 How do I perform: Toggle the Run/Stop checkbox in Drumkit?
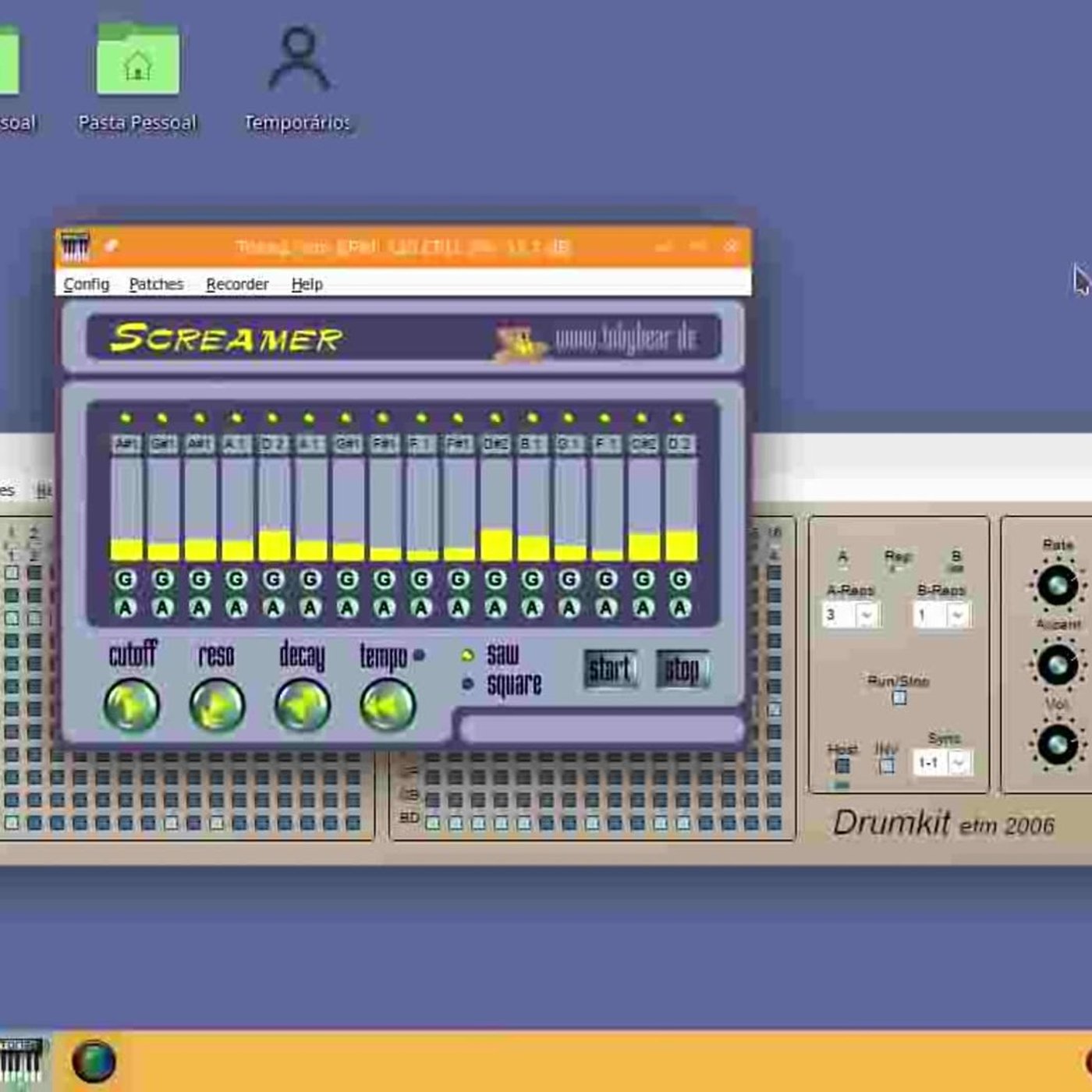[x=899, y=697]
